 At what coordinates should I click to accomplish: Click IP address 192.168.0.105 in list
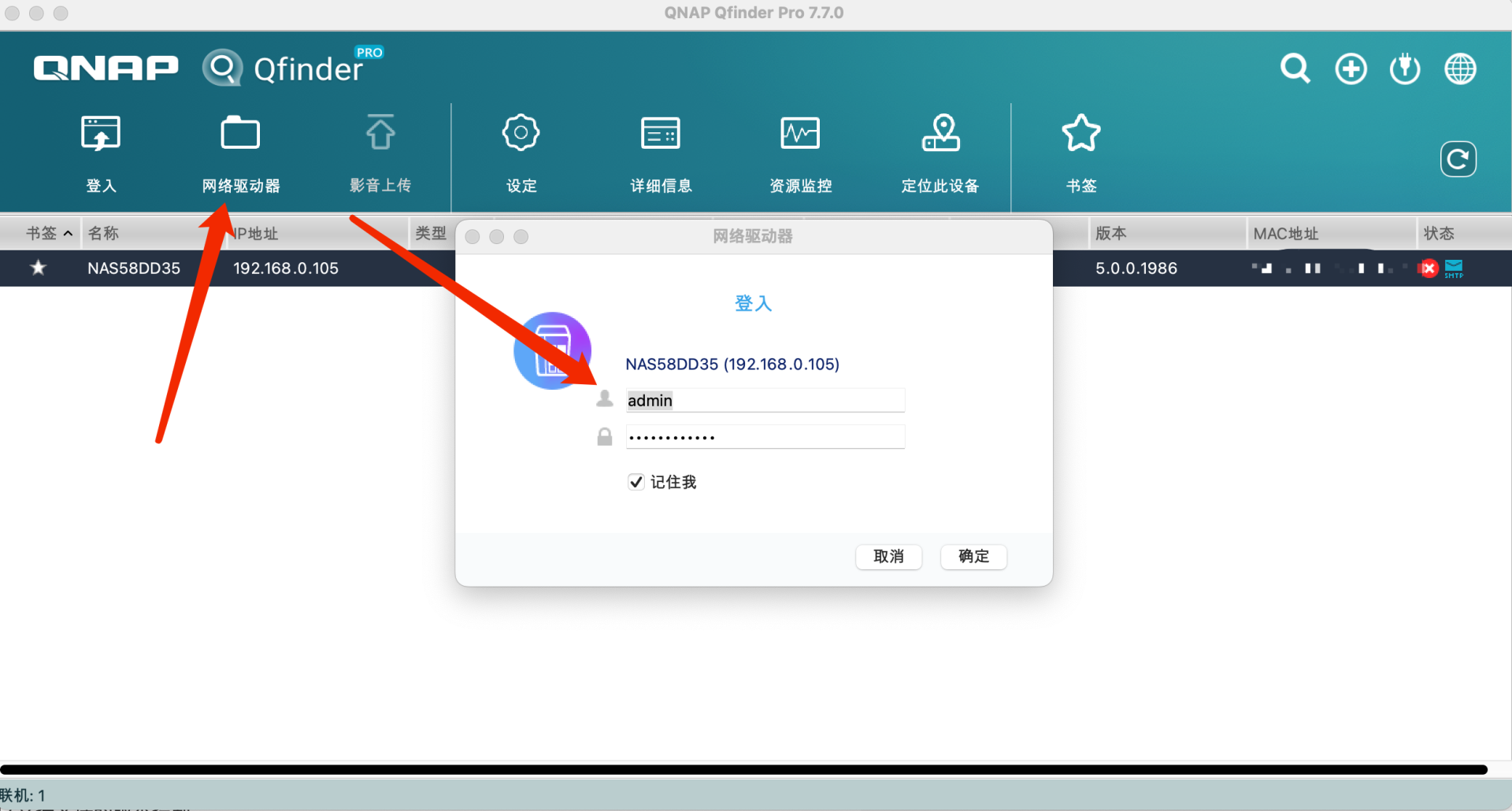coord(286,268)
